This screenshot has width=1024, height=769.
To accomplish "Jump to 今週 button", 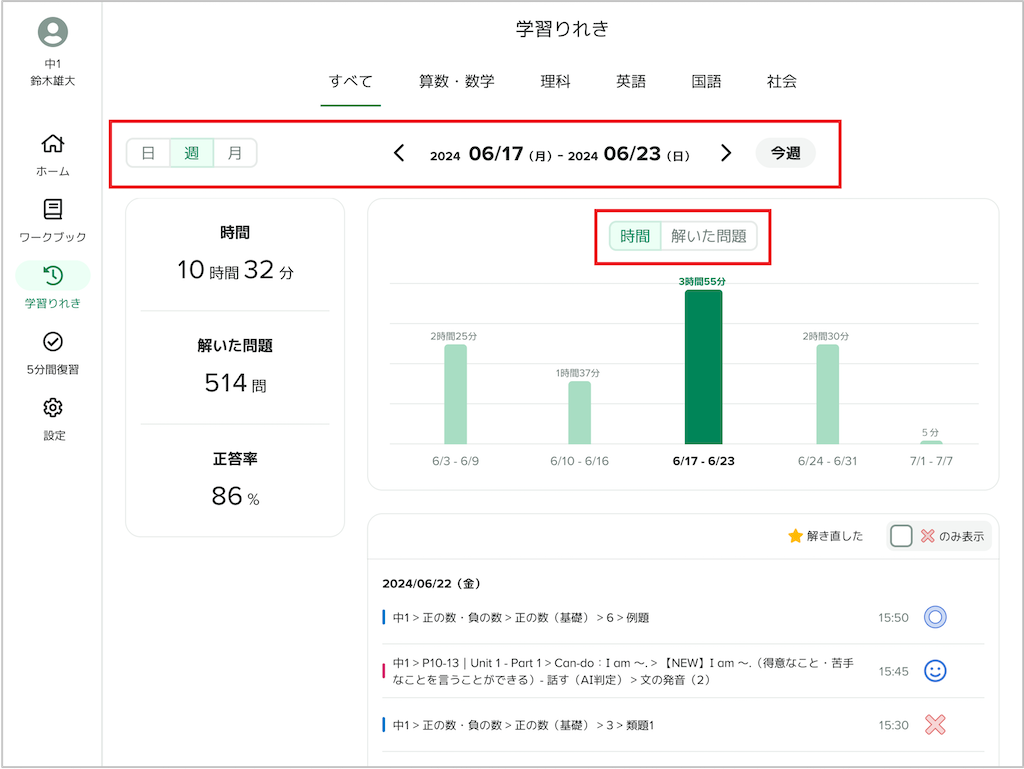I will pyautogui.click(x=786, y=153).
